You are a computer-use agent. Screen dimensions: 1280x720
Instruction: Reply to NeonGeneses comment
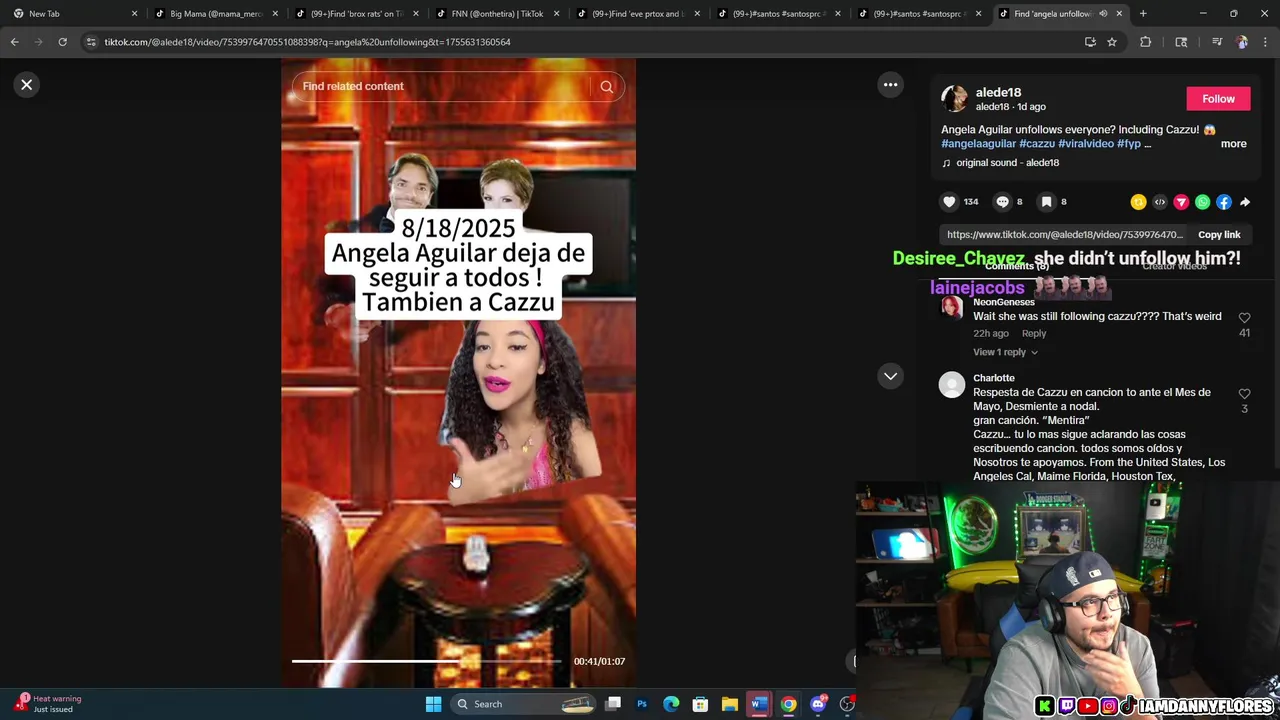pyautogui.click(x=1034, y=333)
